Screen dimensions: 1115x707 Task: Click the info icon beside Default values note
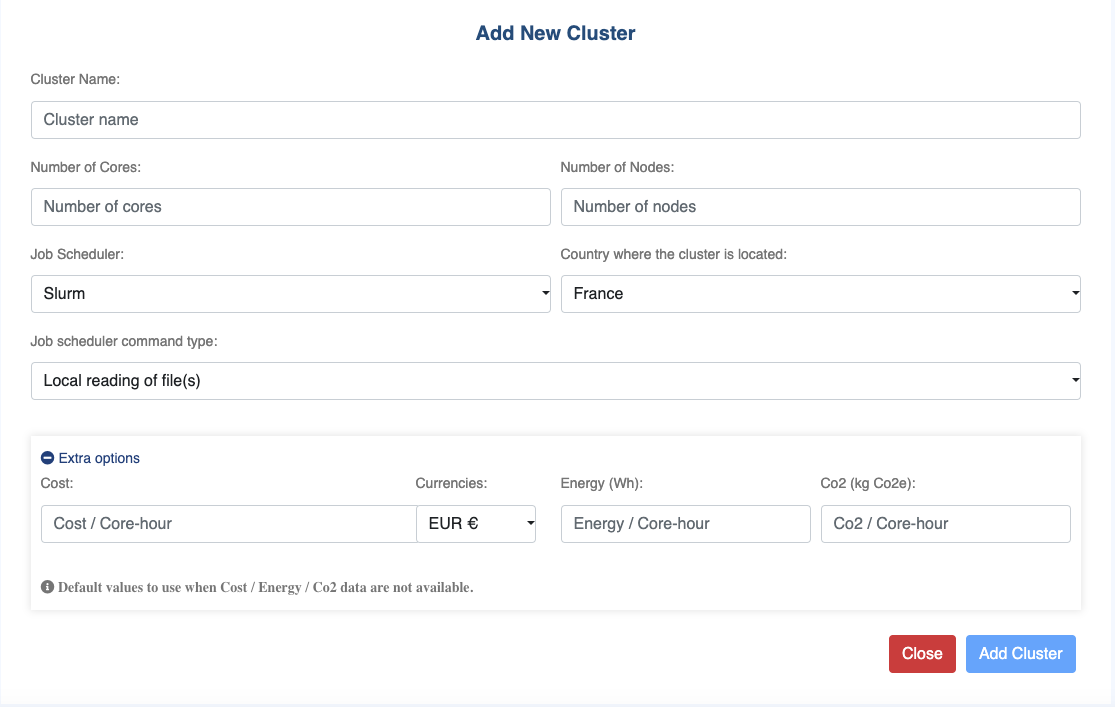48,587
